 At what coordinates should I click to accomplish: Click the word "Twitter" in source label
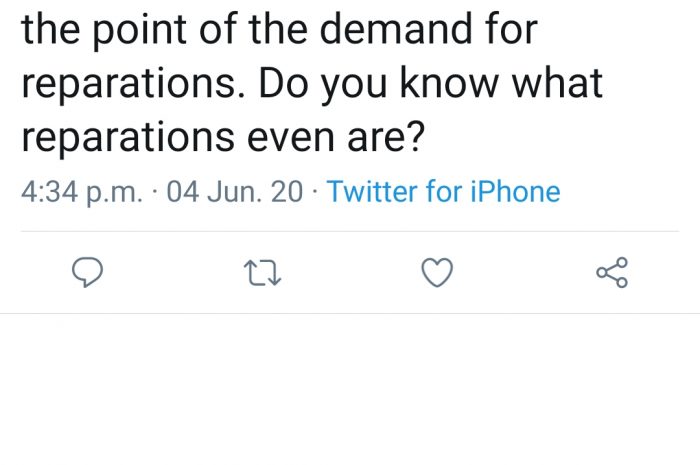pos(372,191)
